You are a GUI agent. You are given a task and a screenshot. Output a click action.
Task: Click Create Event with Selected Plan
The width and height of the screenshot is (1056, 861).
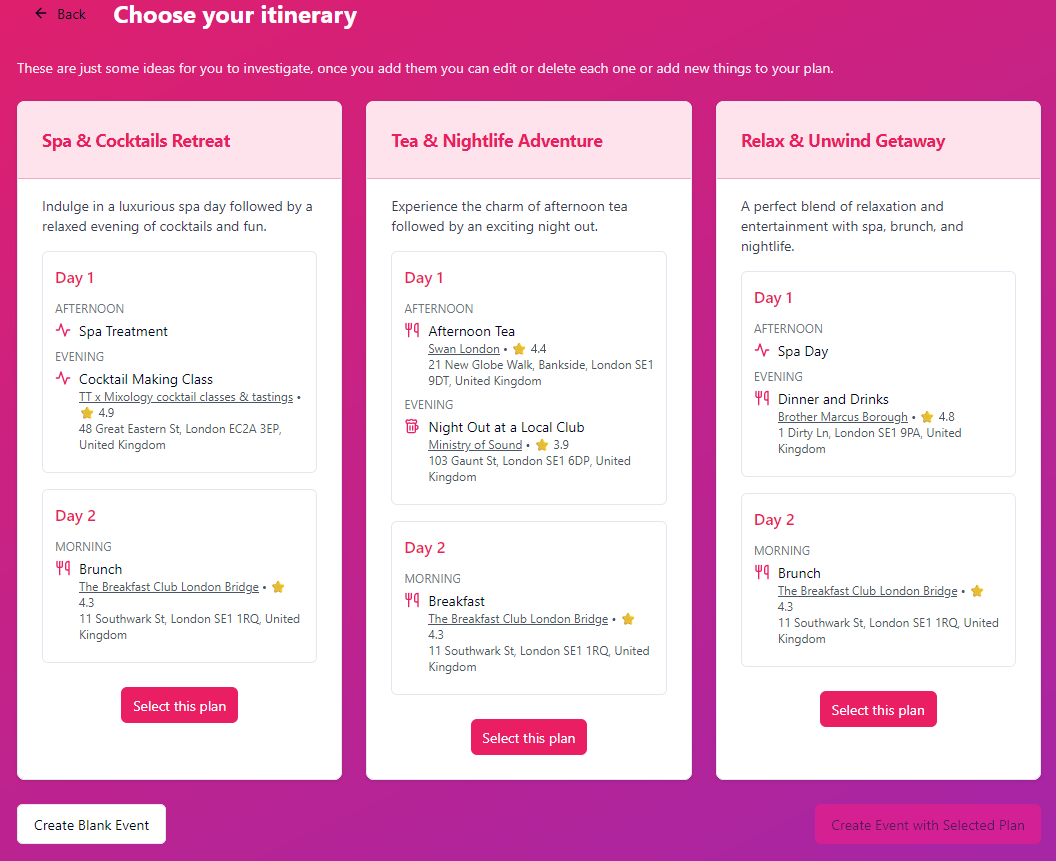[928, 825]
